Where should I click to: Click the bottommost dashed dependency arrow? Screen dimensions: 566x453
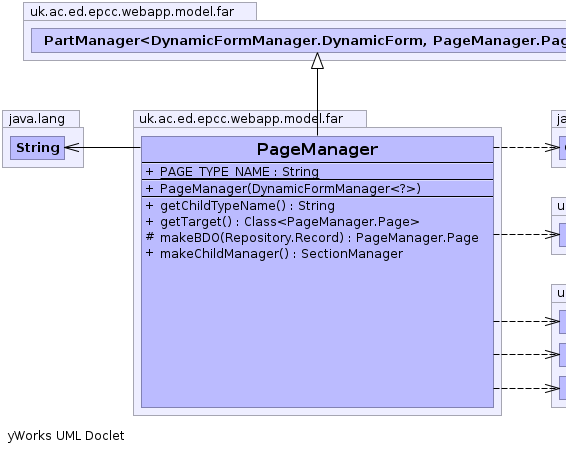click(x=526, y=388)
